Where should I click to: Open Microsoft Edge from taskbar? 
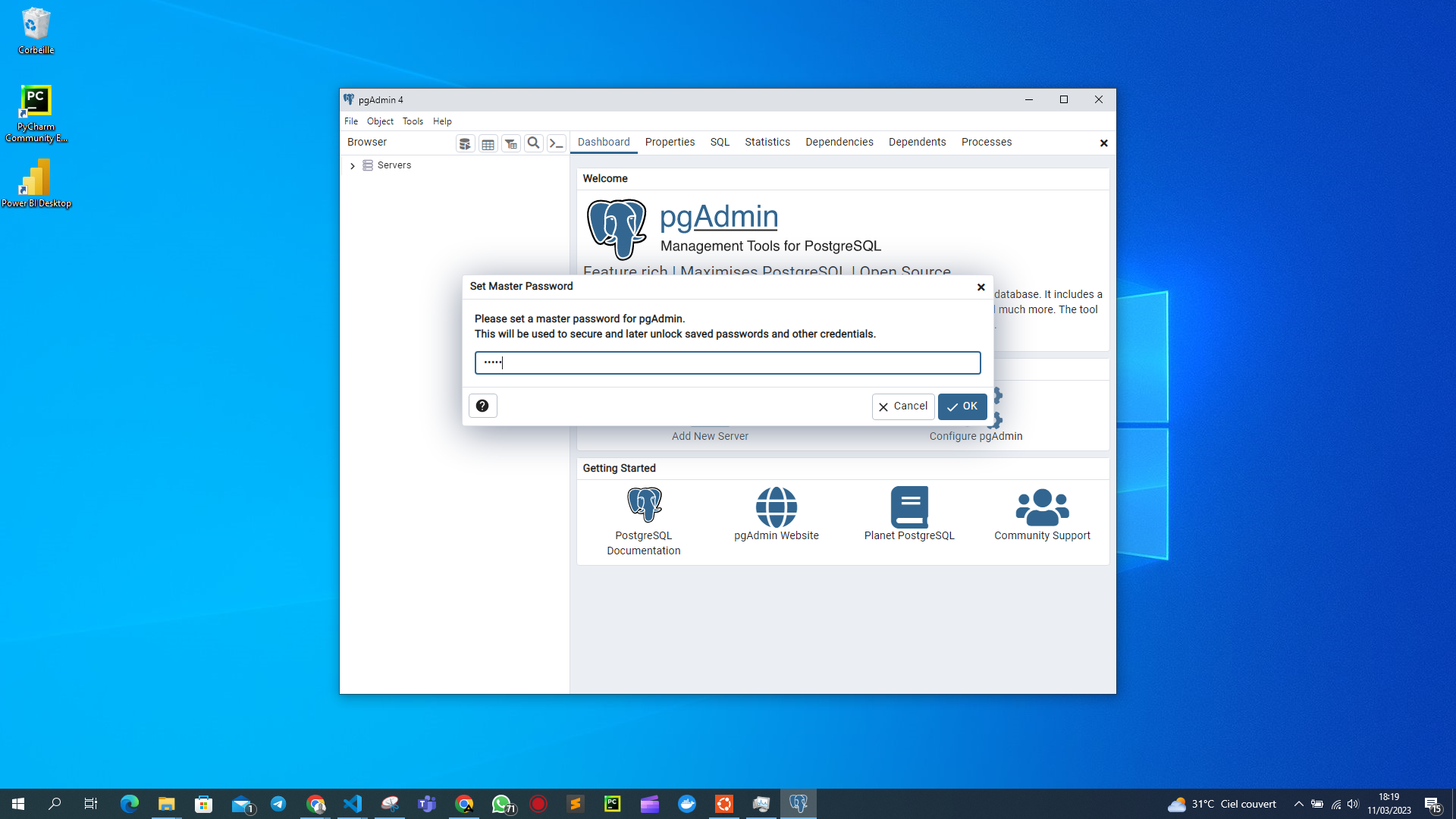130,804
